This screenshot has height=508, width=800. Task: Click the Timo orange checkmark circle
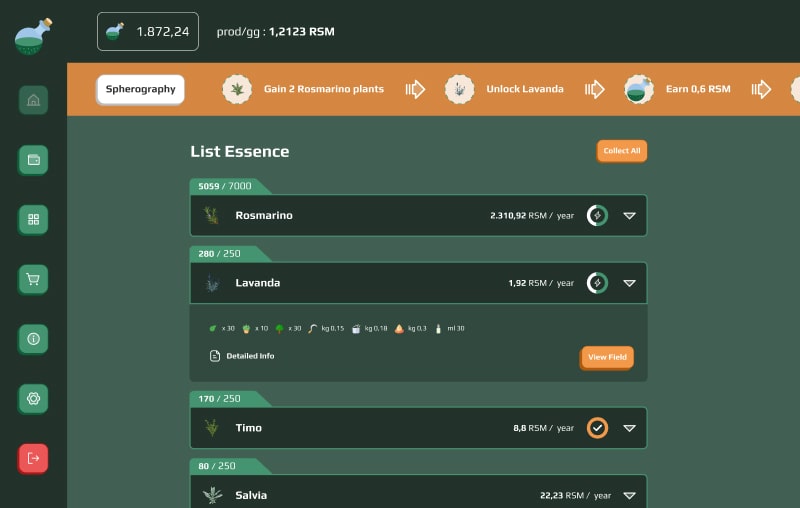click(597, 428)
